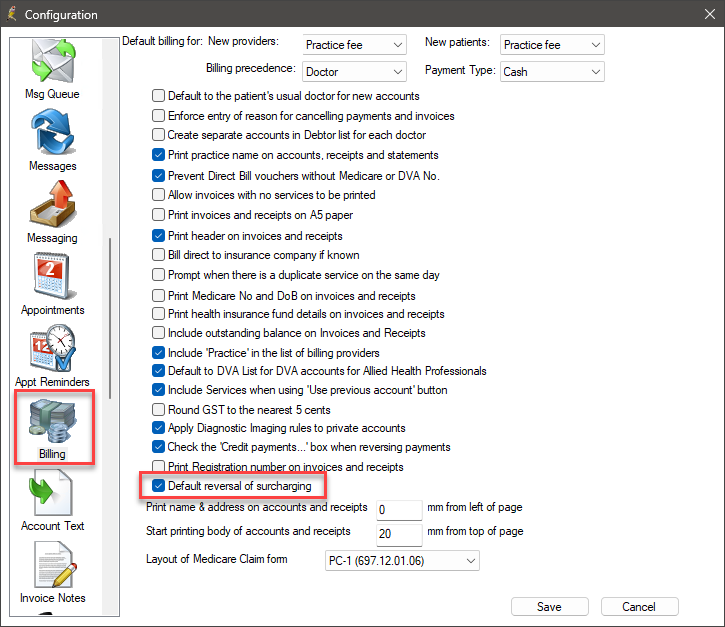Select the Invoice Notes icon
Screen dimensions: 725x627
(52, 566)
